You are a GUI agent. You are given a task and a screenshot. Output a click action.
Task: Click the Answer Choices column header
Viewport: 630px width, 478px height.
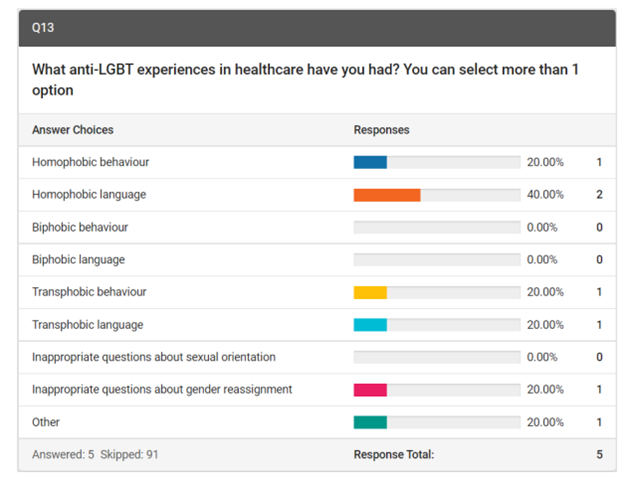(72, 130)
